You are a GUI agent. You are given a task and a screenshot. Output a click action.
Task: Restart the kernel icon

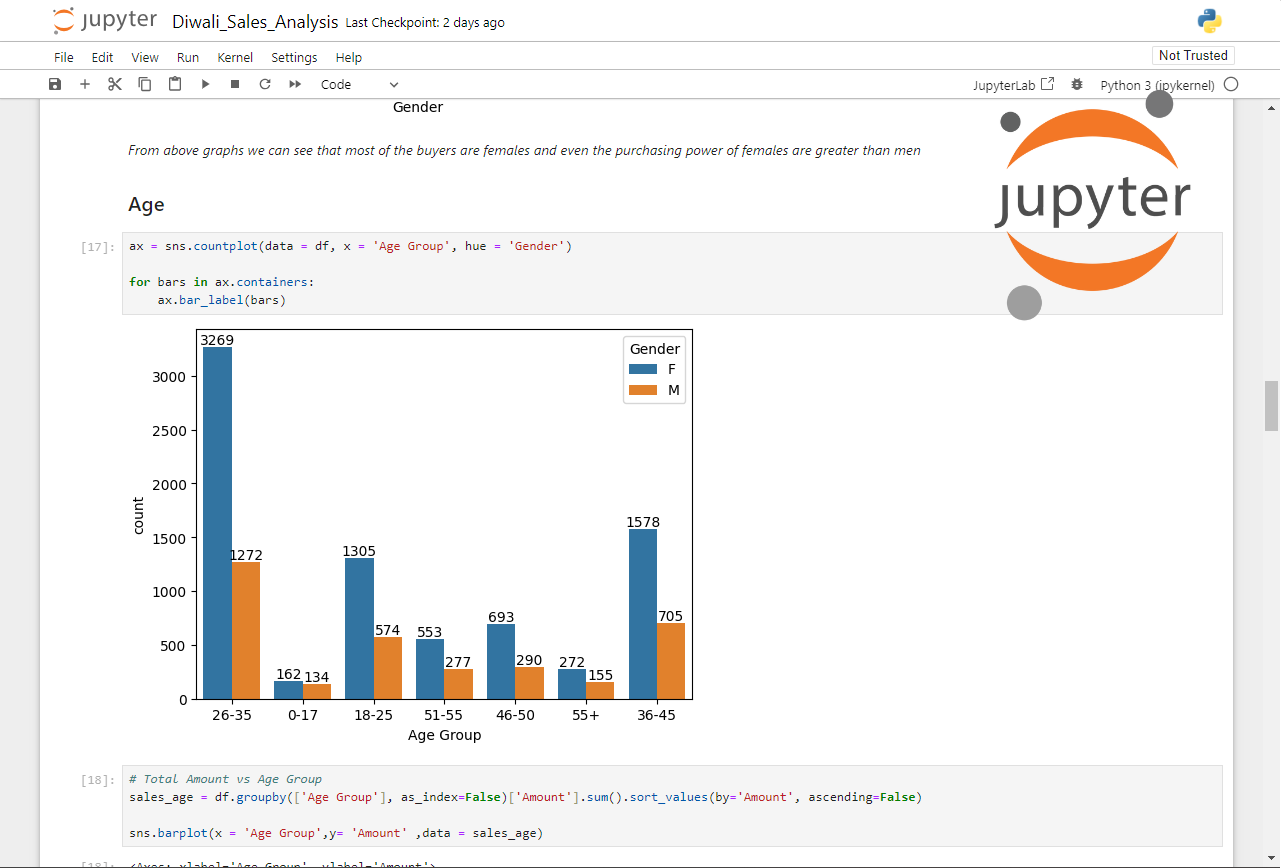click(x=265, y=85)
